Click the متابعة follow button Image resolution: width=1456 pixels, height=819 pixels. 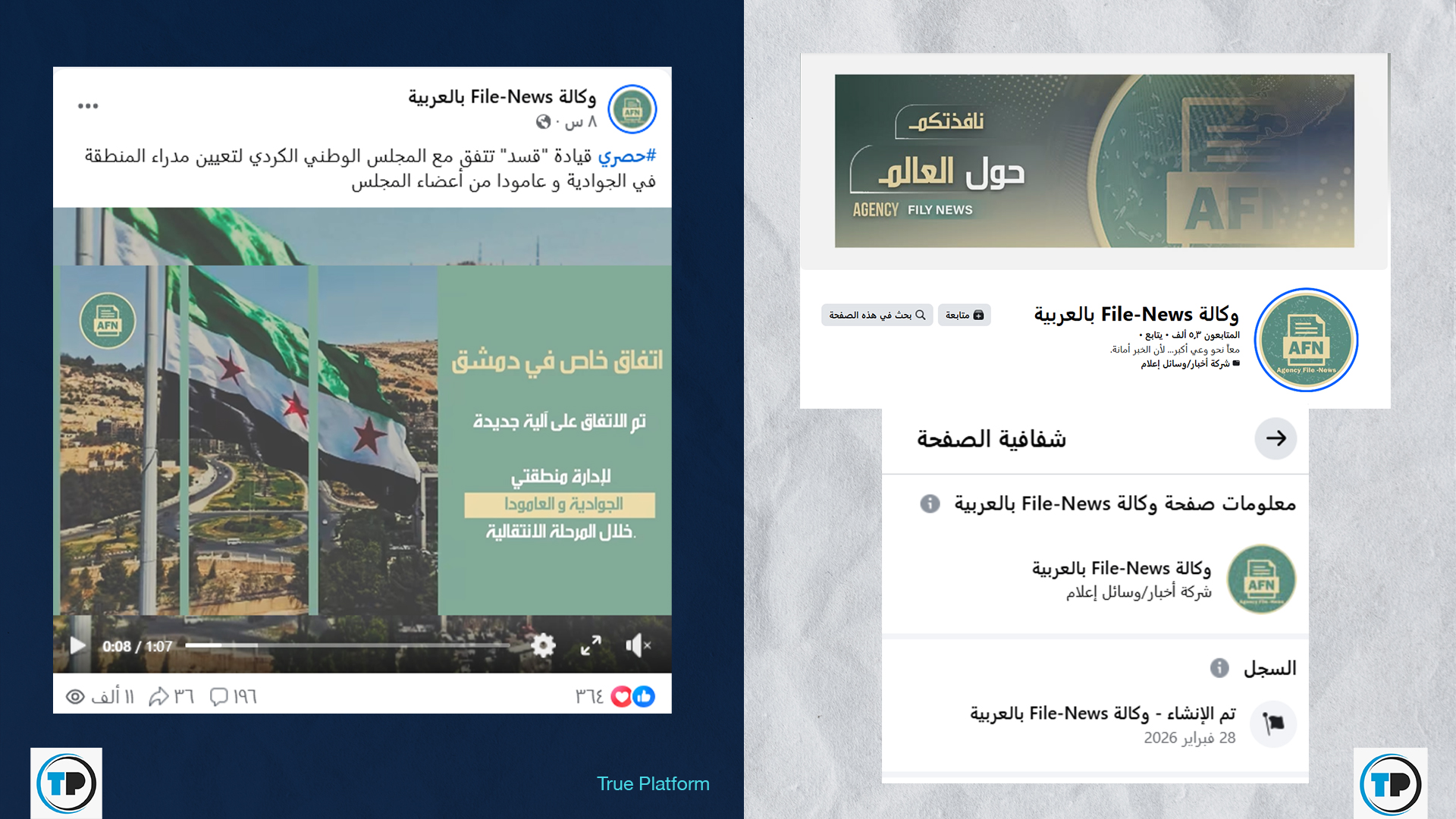(964, 315)
